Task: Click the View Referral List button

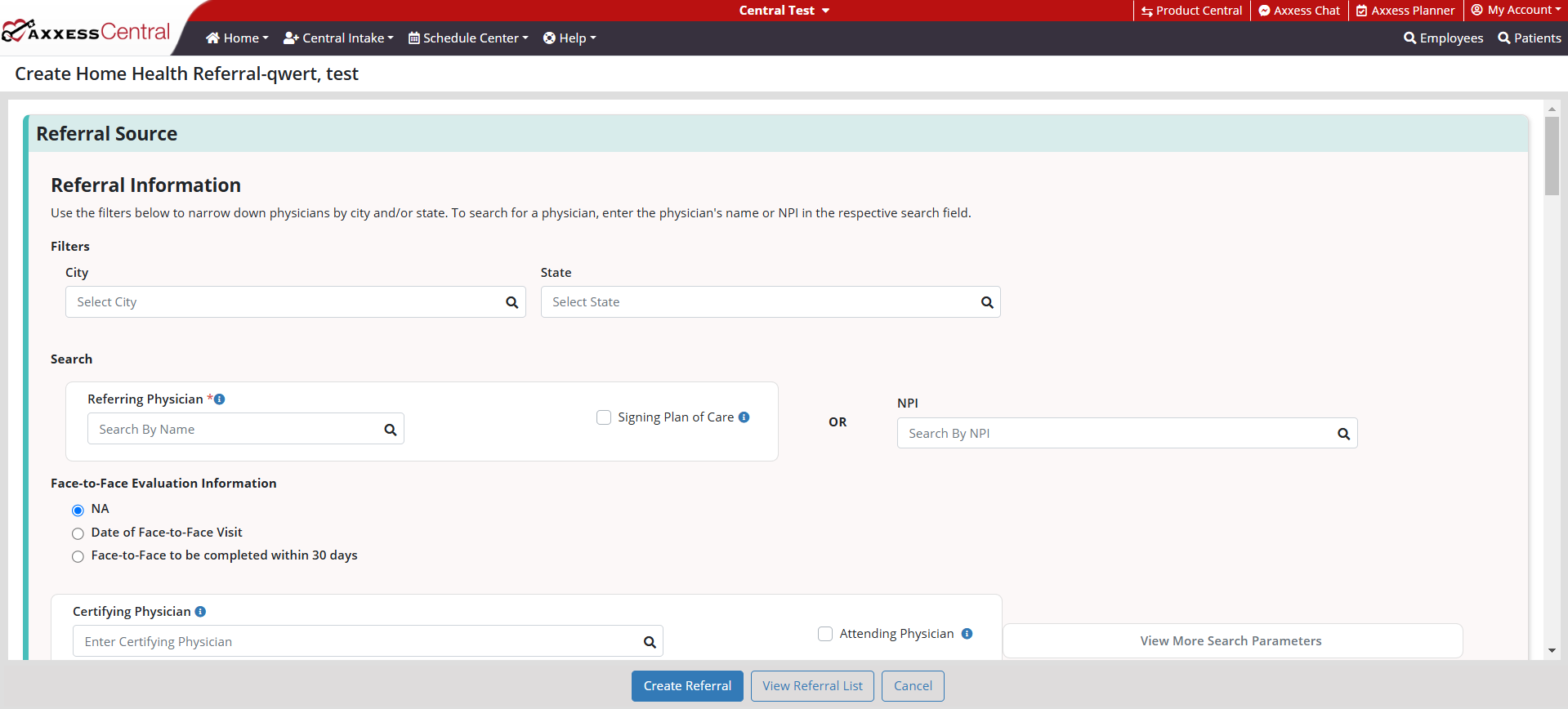Action: click(812, 686)
